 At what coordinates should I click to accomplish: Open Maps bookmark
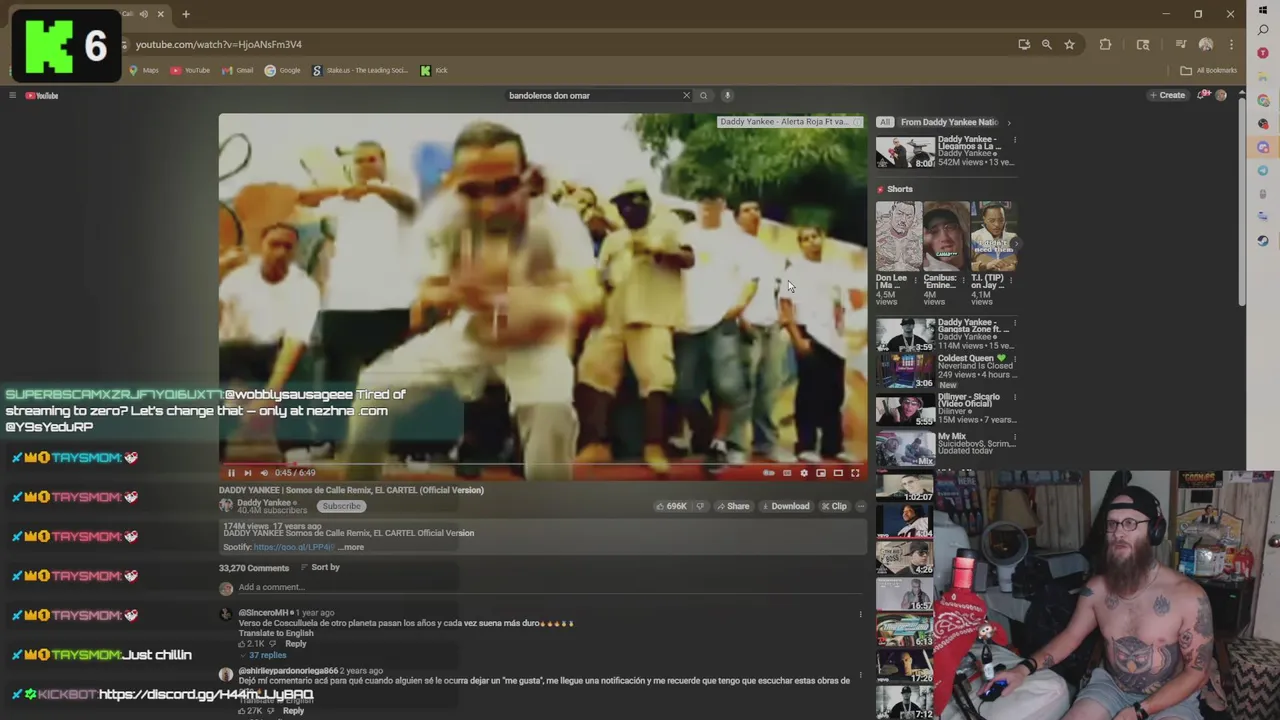[x=144, y=70]
